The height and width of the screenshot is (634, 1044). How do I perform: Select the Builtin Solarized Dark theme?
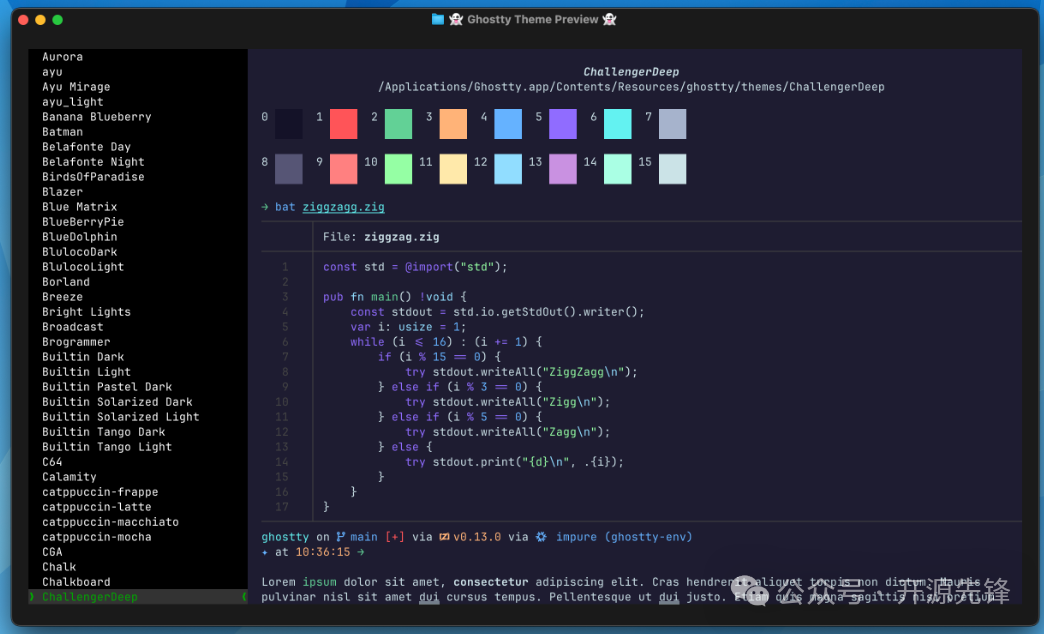[x=117, y=402]
